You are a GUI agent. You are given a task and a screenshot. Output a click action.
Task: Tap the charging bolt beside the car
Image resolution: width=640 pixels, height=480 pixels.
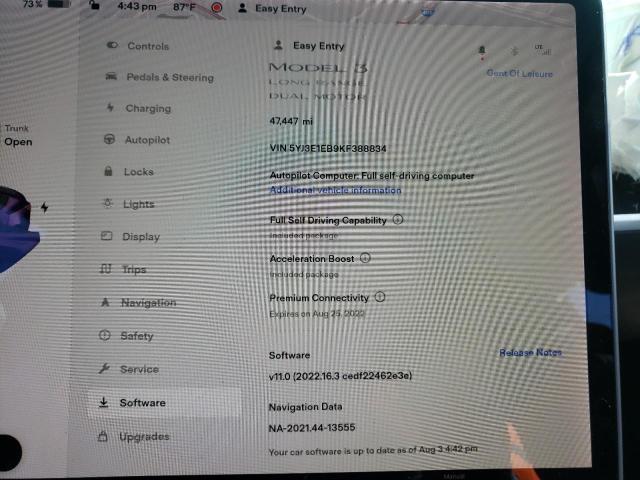[44, 207]
